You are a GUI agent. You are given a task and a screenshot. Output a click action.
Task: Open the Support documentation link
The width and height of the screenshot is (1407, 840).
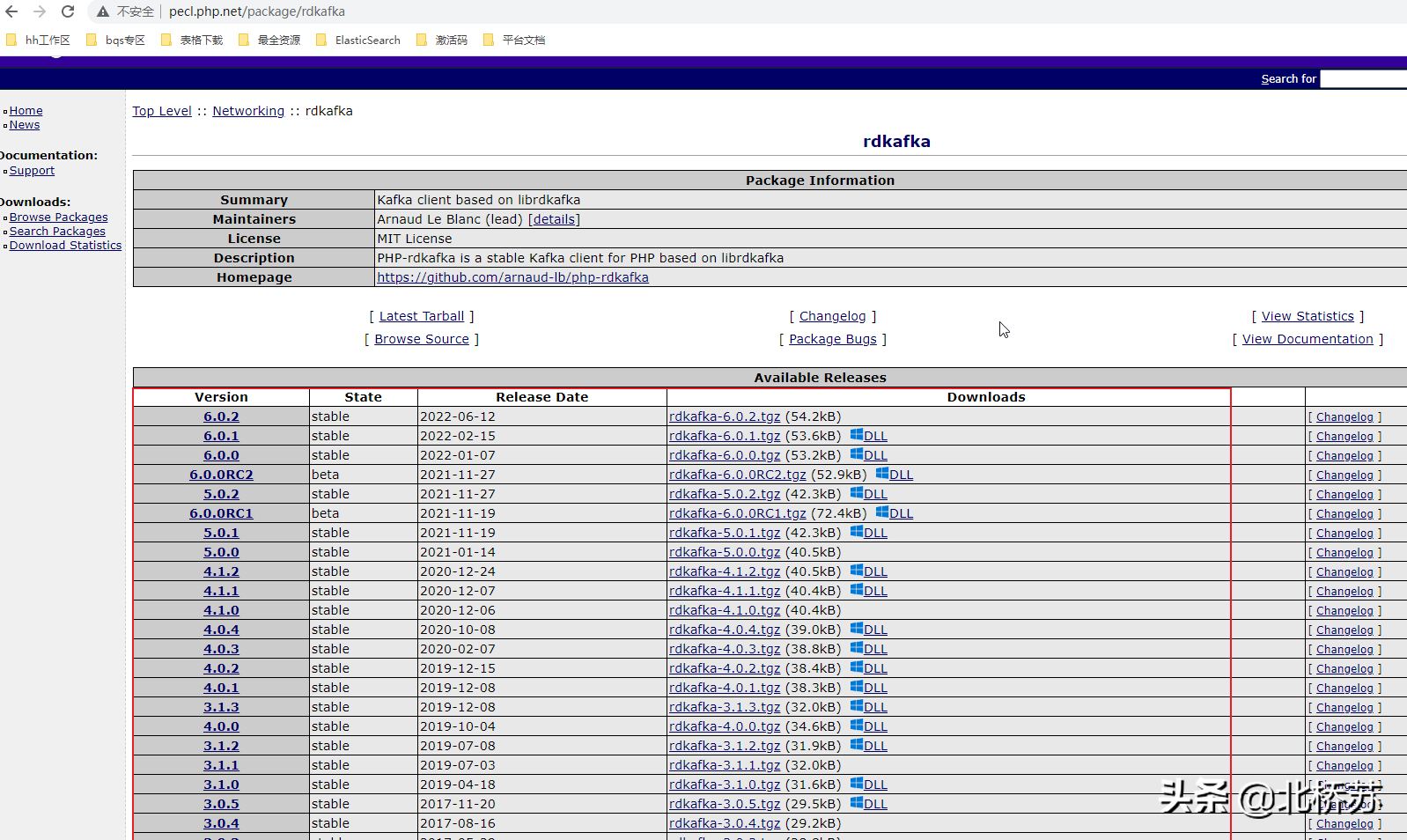pos(32,171)
